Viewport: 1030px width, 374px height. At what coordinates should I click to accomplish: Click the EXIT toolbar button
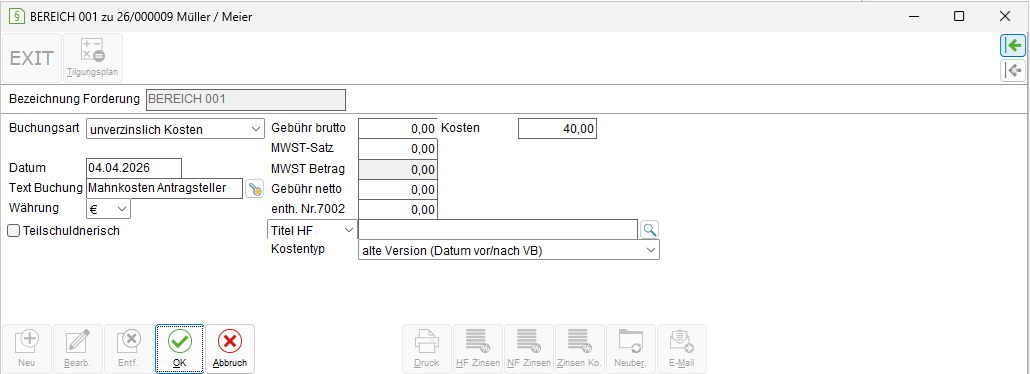32,58
